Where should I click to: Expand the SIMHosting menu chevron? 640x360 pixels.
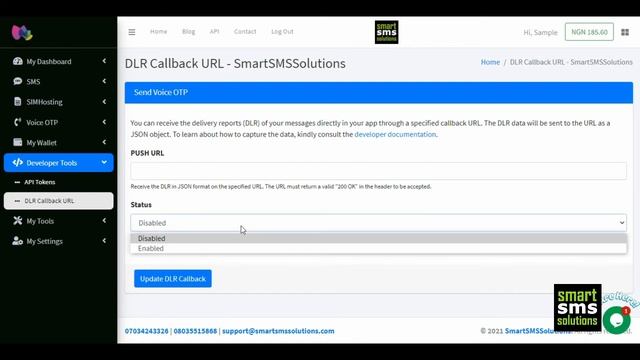coord(104,101)
